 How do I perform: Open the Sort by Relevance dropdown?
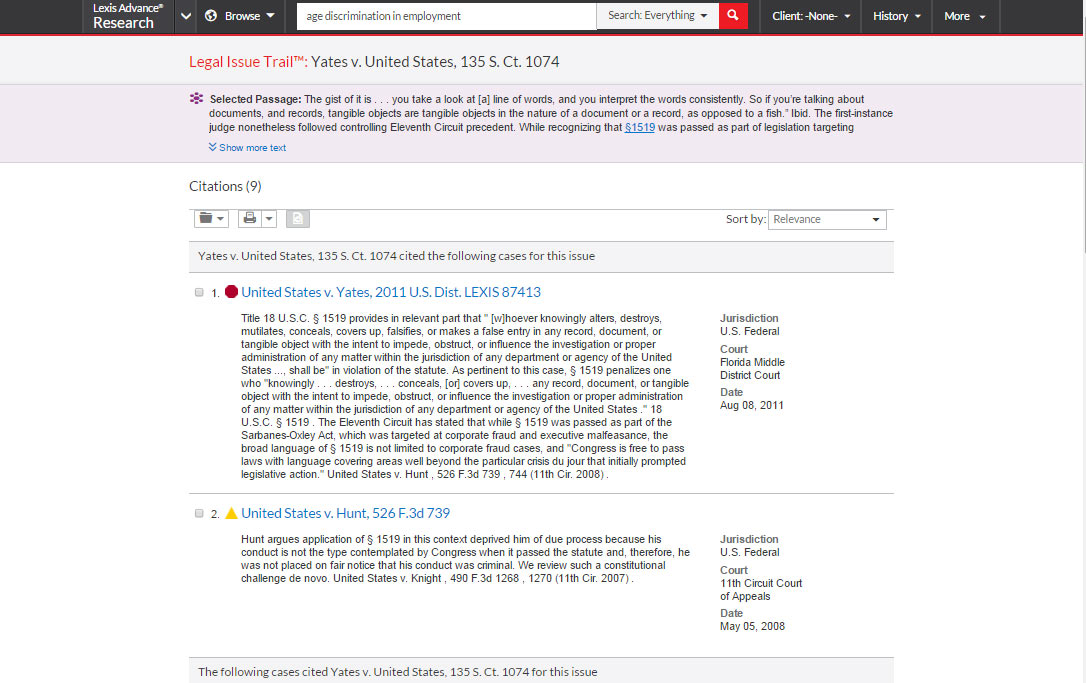pyautogui.click(x=827, y=220)
